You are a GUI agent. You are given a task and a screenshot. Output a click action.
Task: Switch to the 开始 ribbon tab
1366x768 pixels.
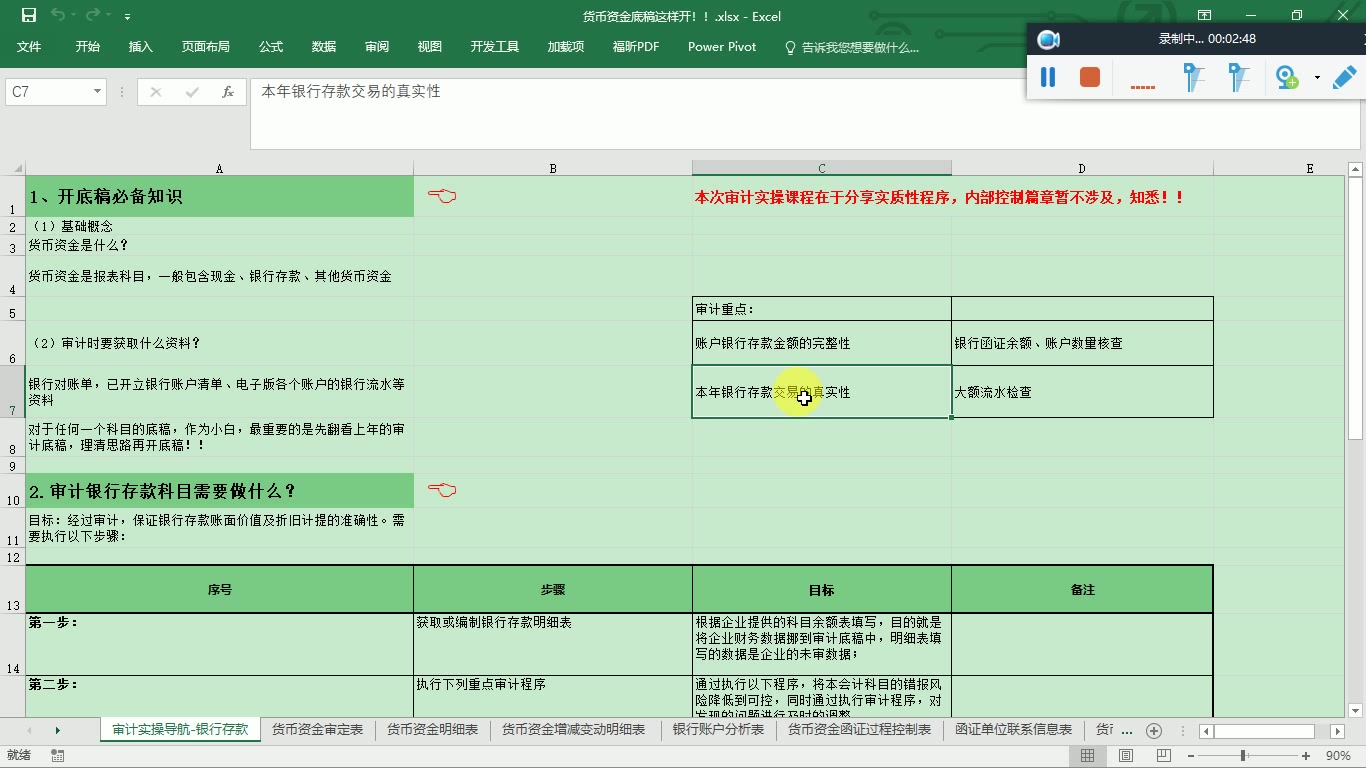click(87, 47)
